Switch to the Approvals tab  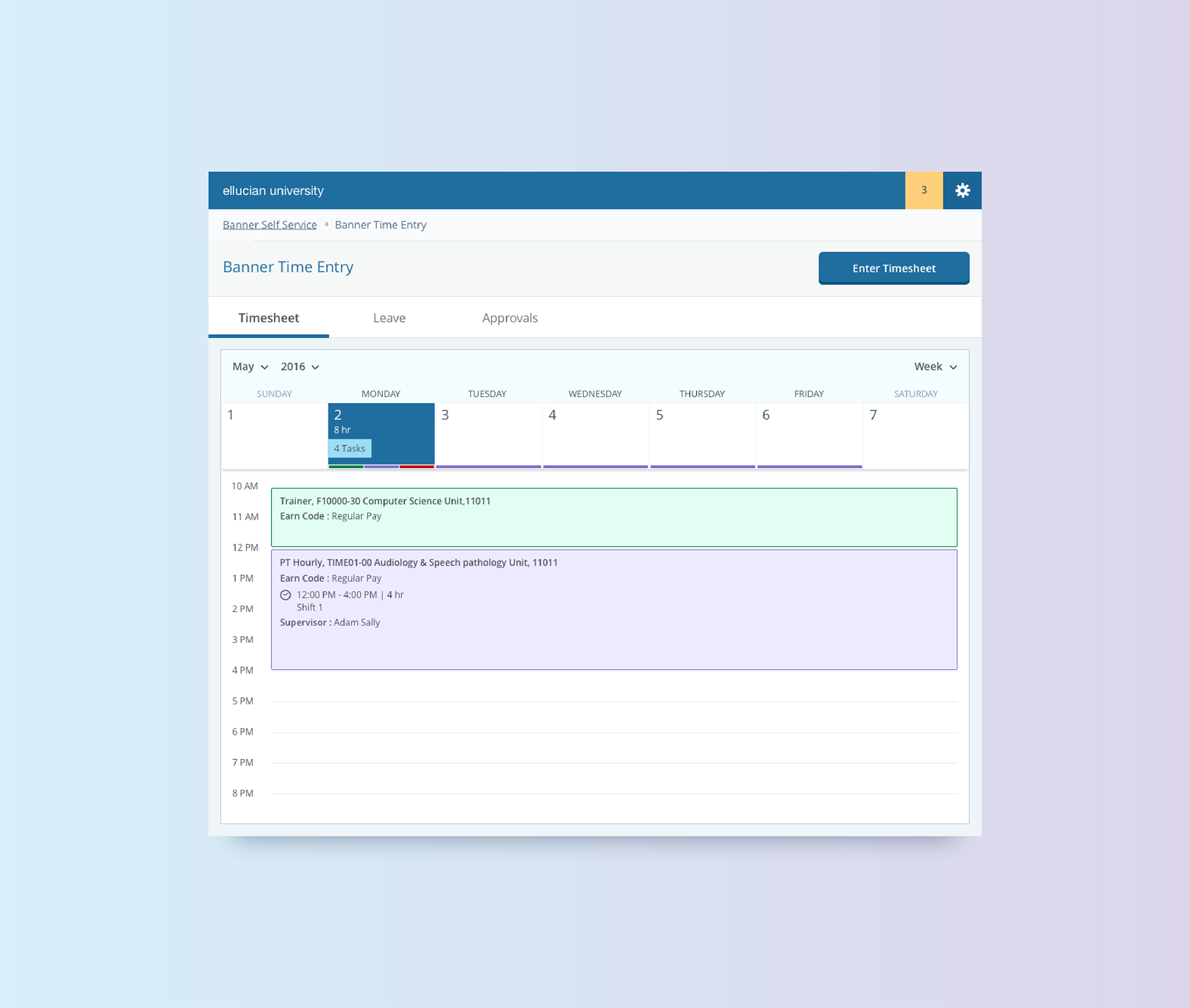509,318
